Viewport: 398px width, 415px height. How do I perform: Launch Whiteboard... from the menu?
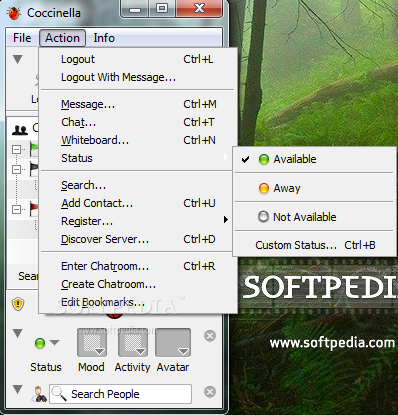click(x=137, y=140)
